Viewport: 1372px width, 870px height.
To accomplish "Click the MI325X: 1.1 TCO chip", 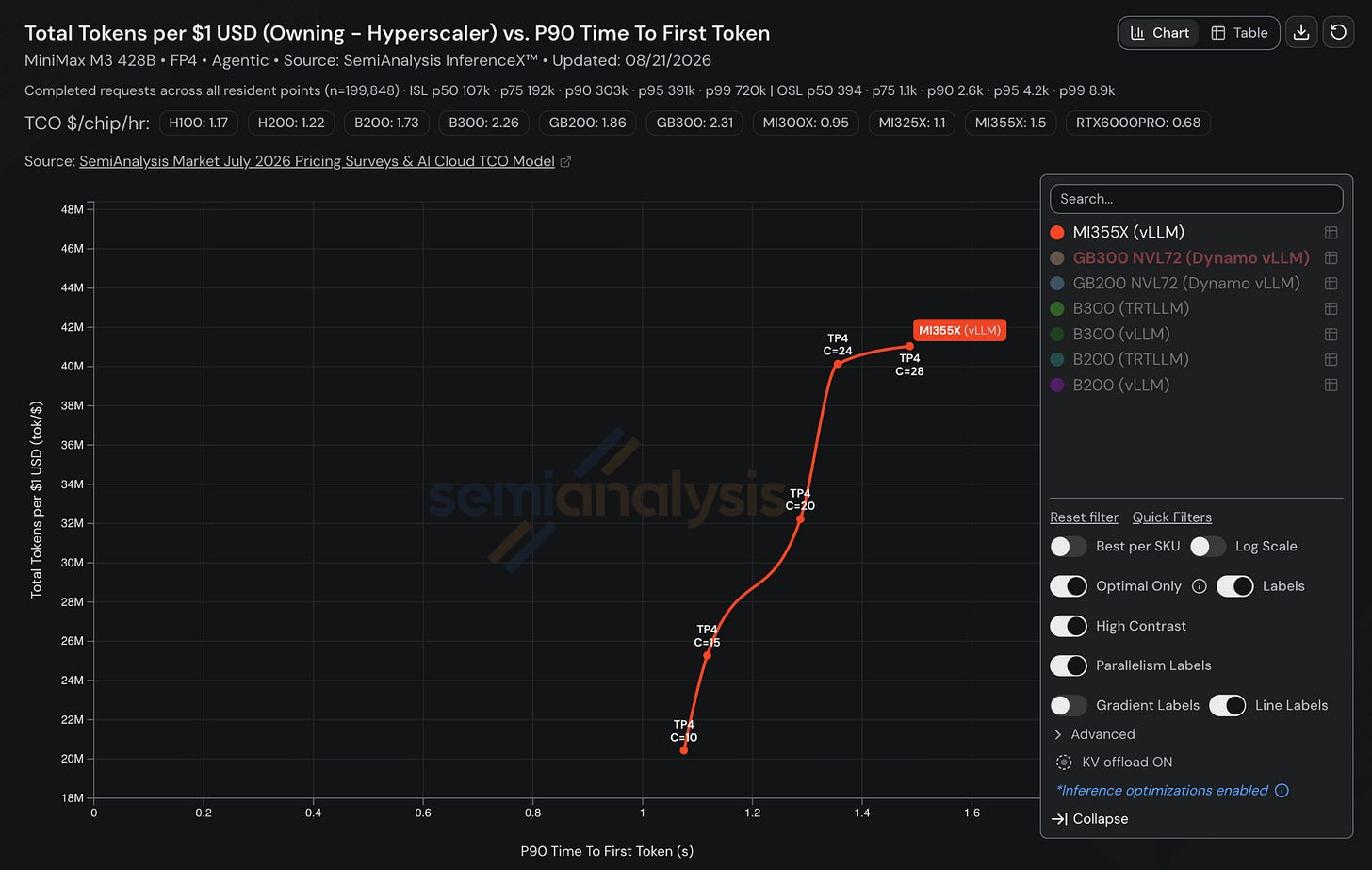I will 912,123.
